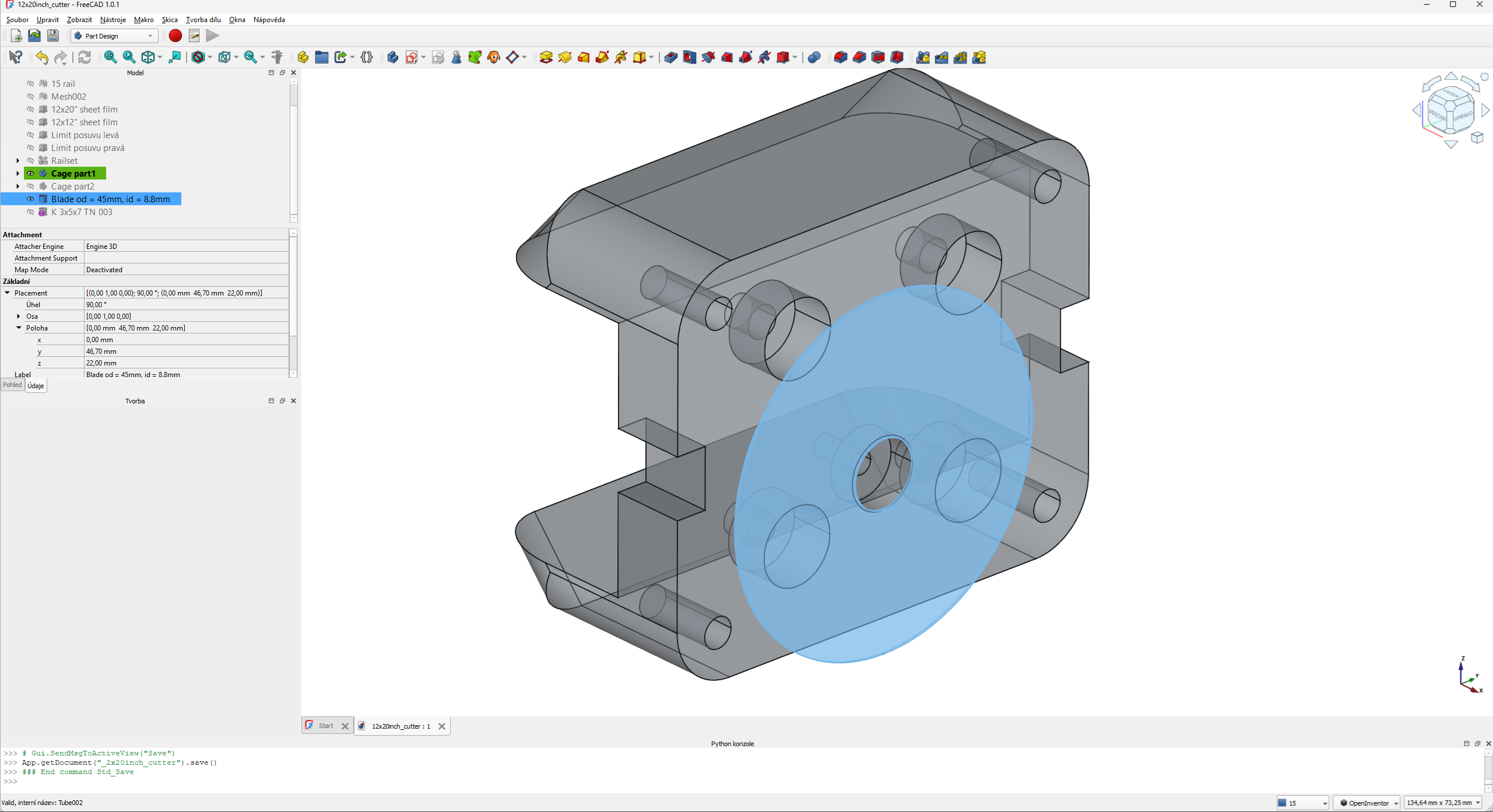Image resolution: width=1493 pixels, height=812 pixels.
Task: Click Fit All zoom icon
Action: 110,57
